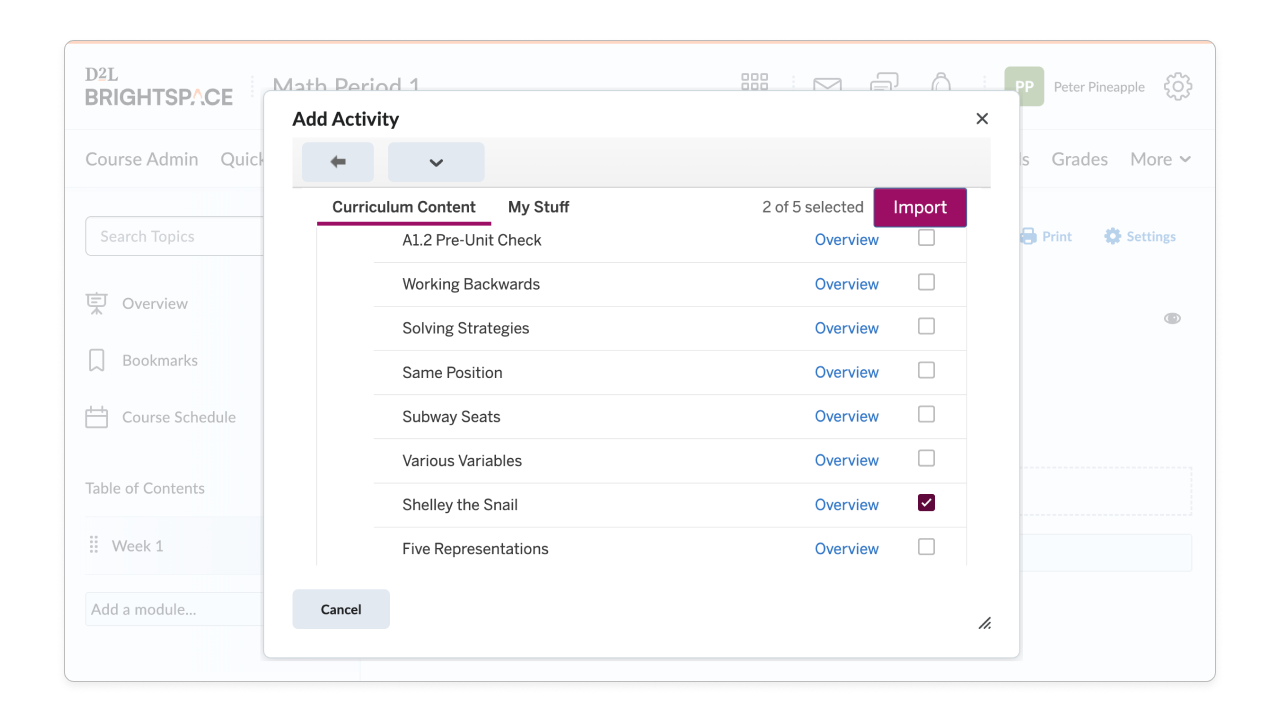Open the Peter Pineapple profile menu
Viewport: 1280px width, 722px height.
(1099, 86)
